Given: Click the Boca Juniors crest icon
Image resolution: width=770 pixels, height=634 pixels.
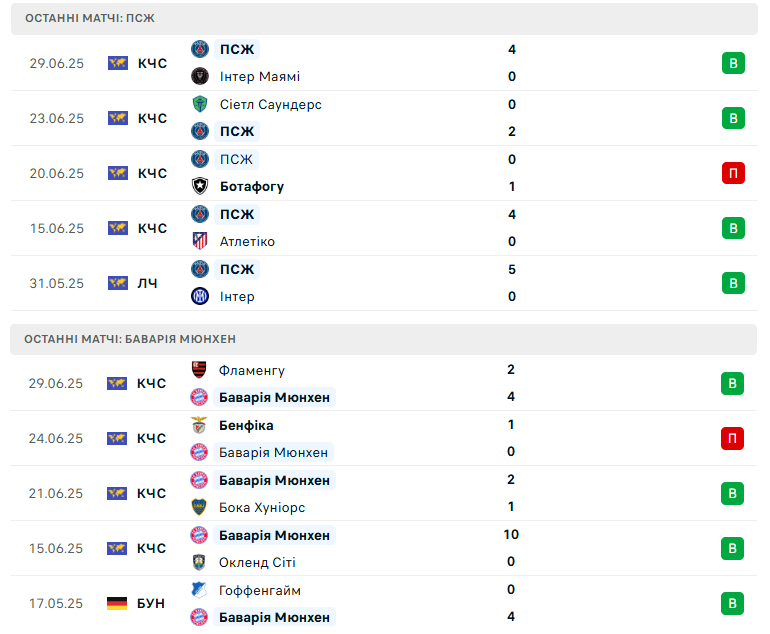Looking at the screenshot, I should pyautogui.click(x=199, y=507).
